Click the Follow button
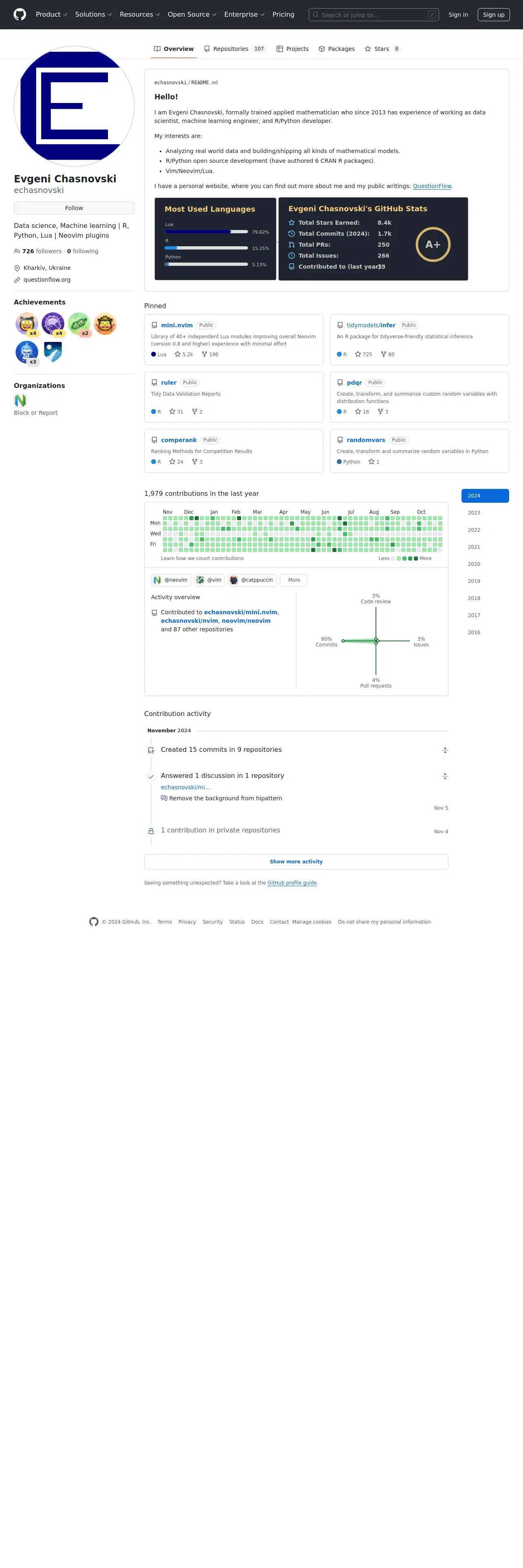 coord(74,208)
